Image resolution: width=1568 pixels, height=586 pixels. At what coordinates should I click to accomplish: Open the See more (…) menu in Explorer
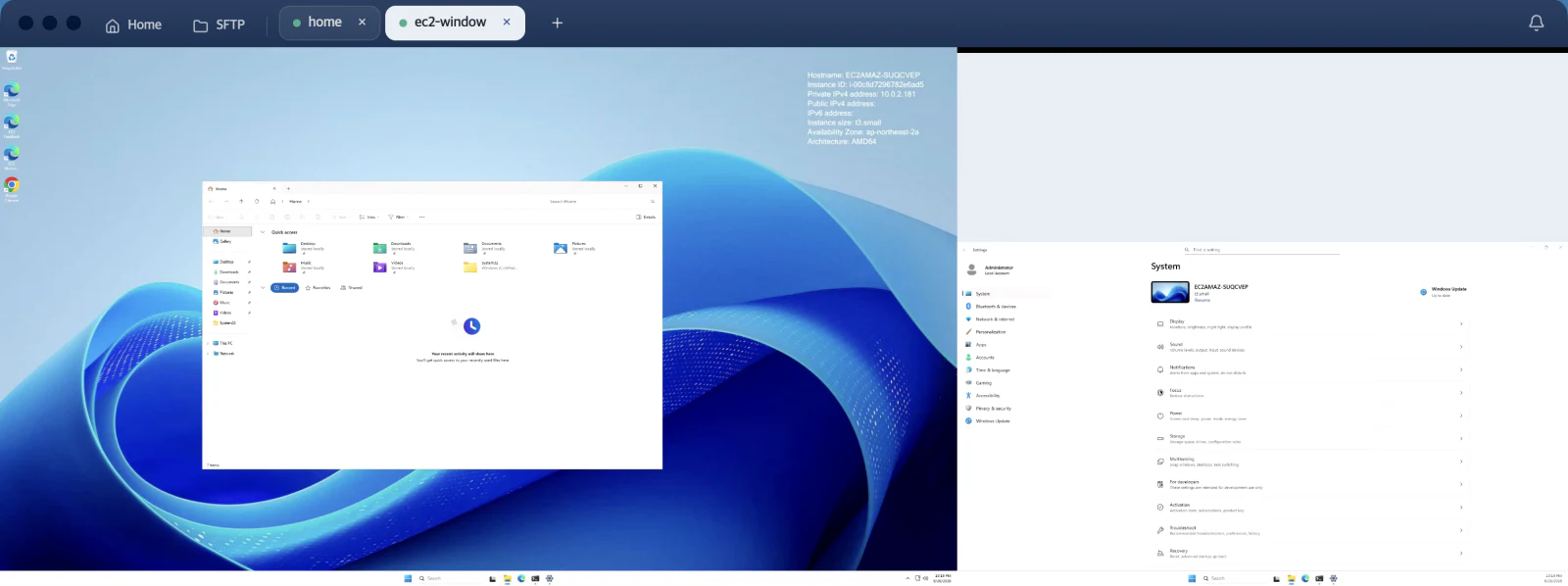421,217
